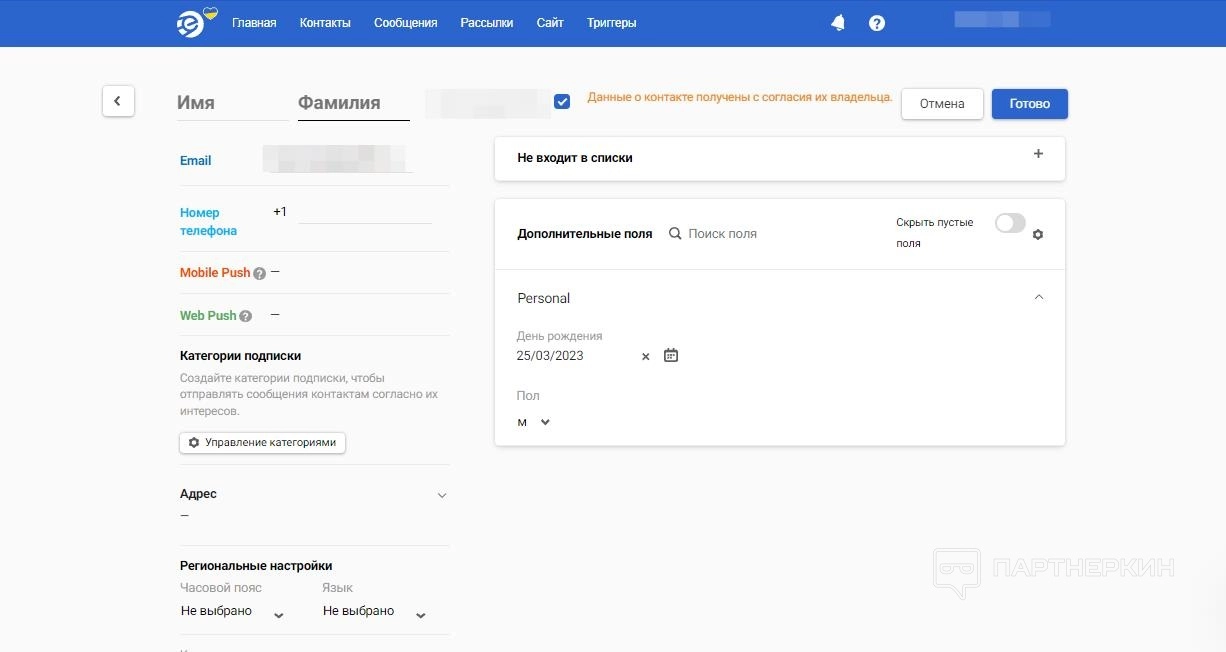Open the birthday calendar picker
Viewport: 1226px width, 652px height.
click(x=671, y=355)
